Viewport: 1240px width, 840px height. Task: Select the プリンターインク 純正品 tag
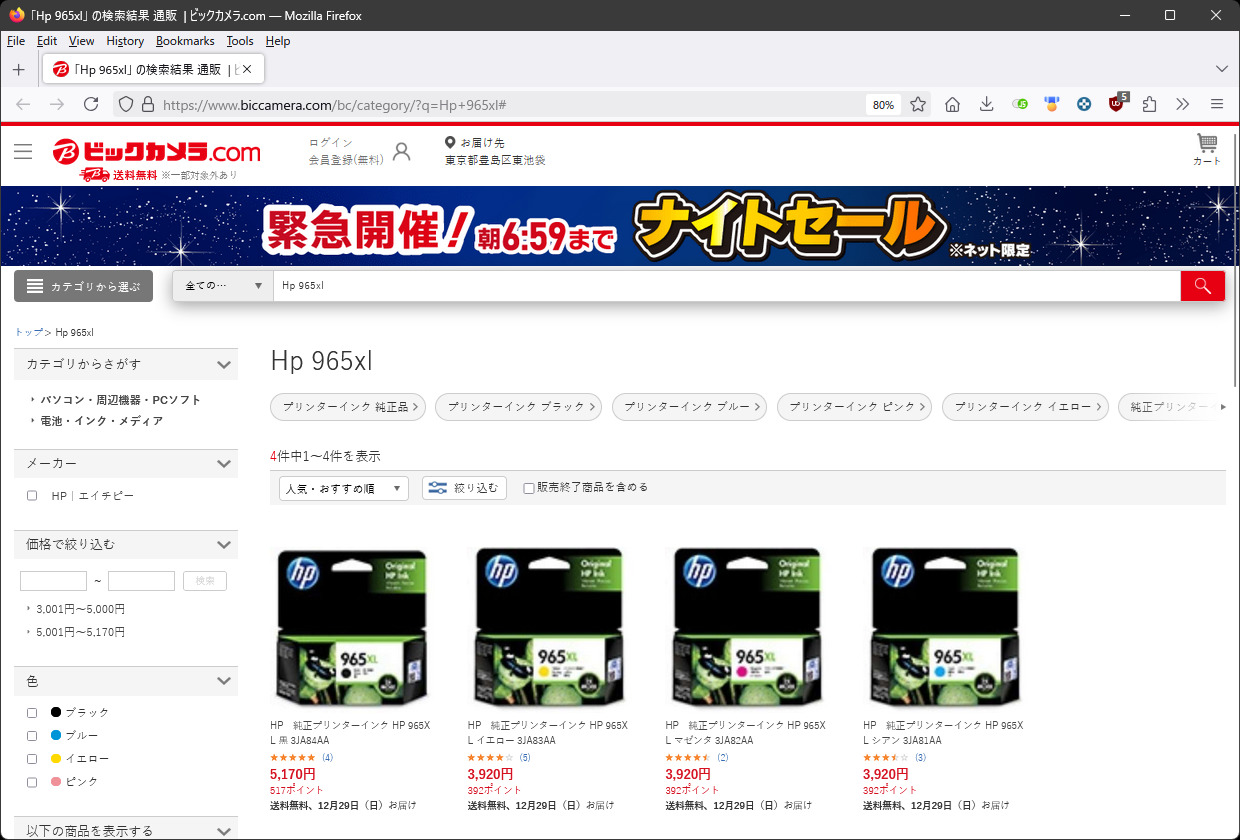(348, 407)
